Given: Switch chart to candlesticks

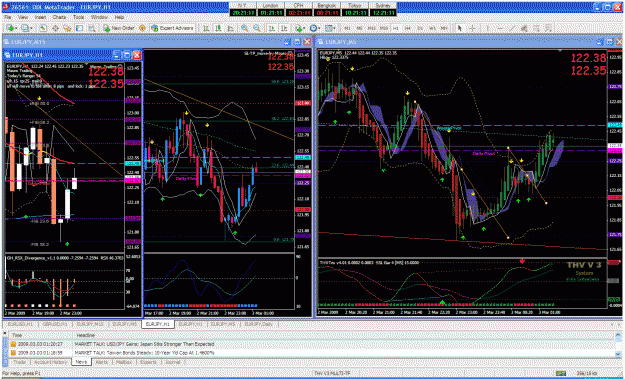Looking at the screenshot, I should point(218,28).
